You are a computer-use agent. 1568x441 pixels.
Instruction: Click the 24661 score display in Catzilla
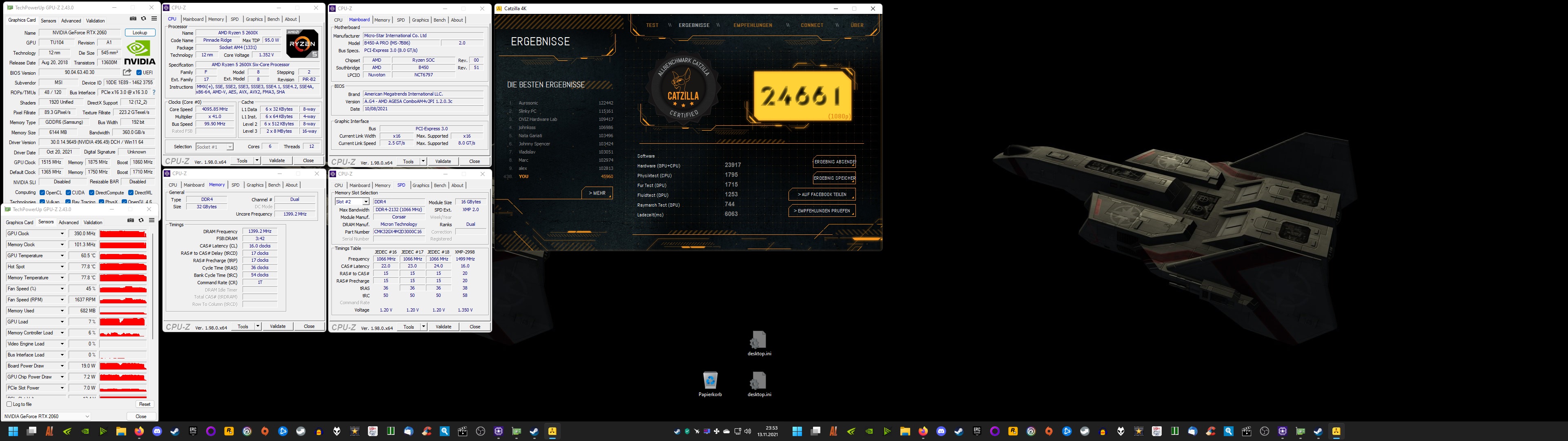click(802, 96)
